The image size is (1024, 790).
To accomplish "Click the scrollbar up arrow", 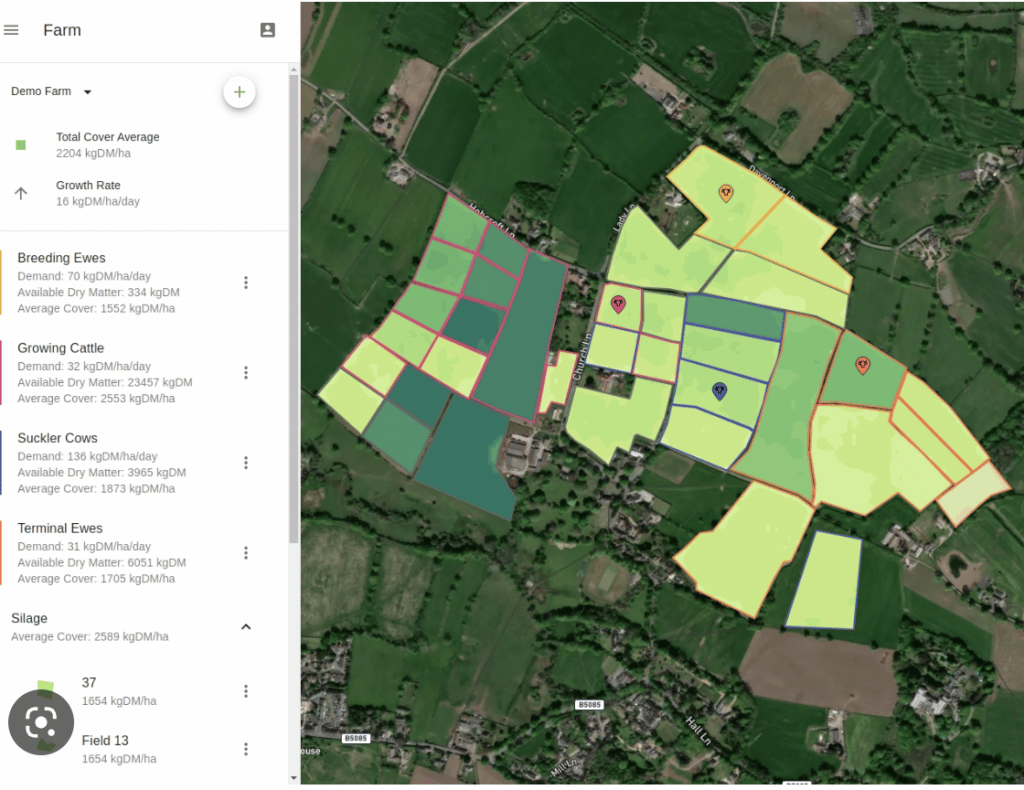I will [294, 69].
